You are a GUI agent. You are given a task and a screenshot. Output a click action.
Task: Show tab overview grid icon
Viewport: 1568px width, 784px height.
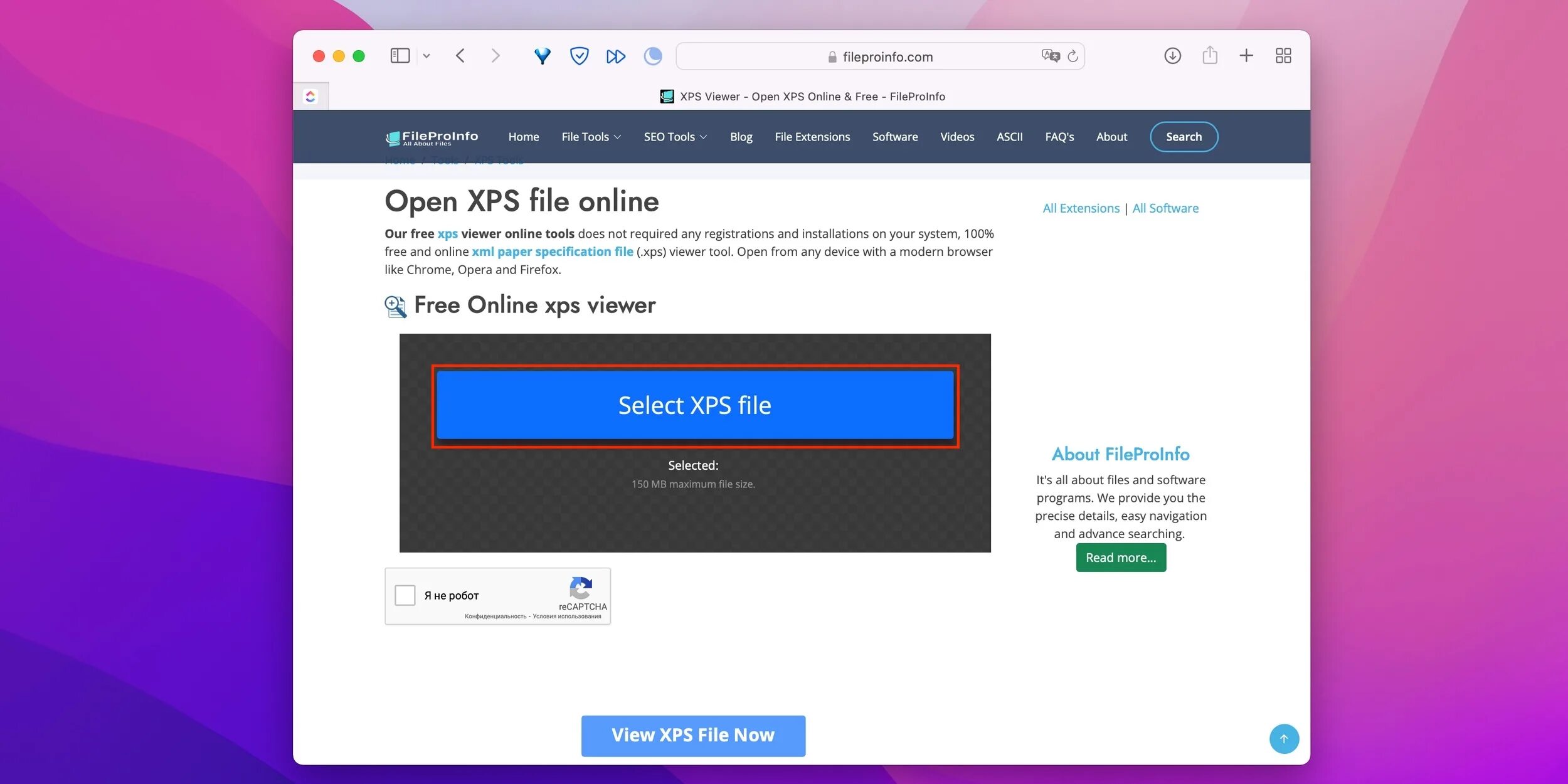[1283, 56]
